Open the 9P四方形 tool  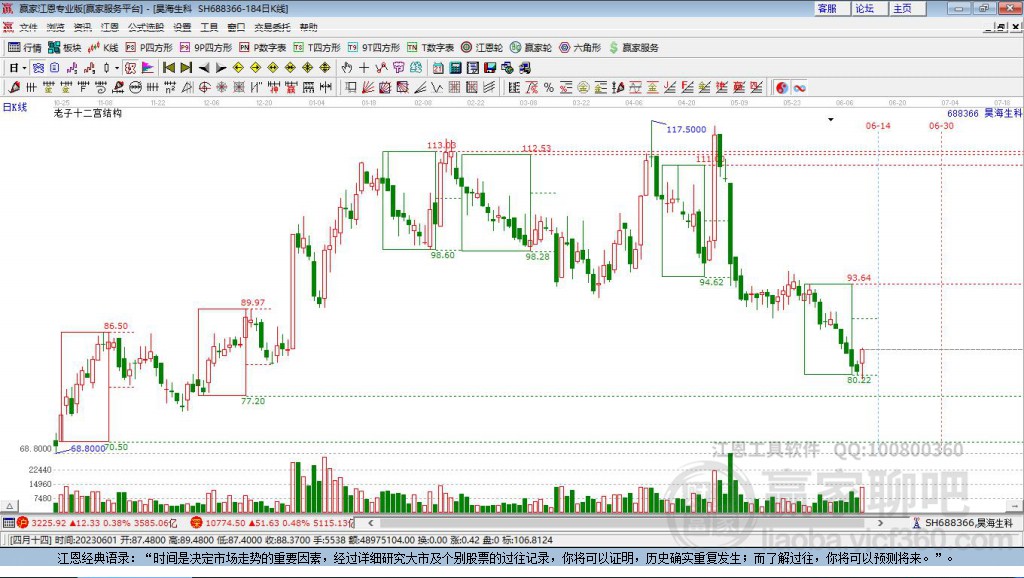tap(206, 48)
